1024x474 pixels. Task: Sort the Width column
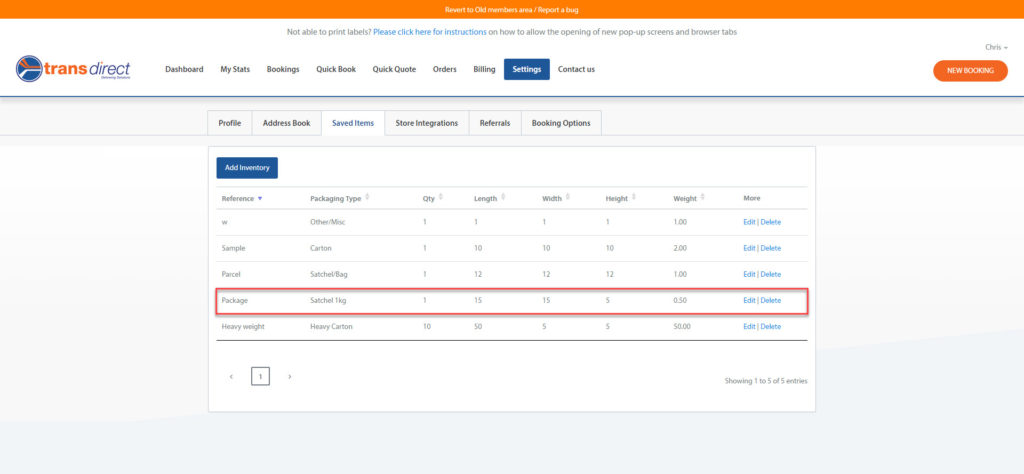click(568, 198)
